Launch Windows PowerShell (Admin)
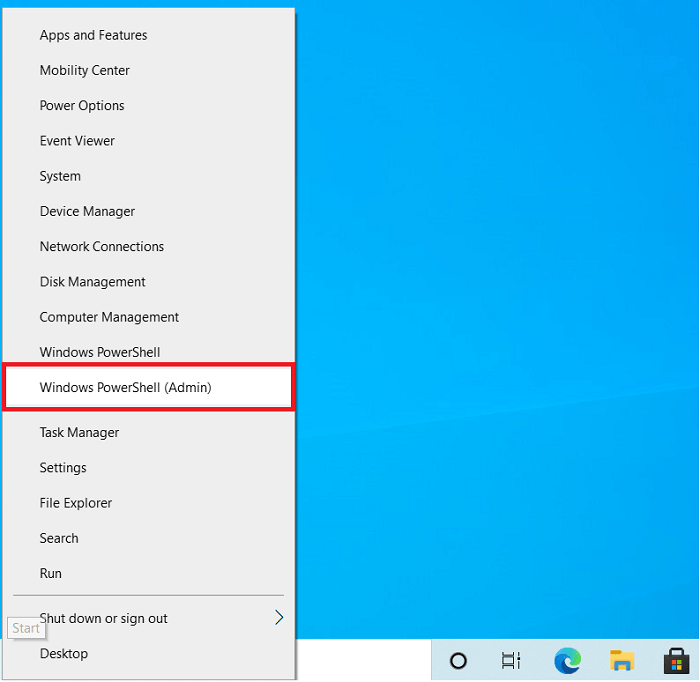Viewport: 700px width, 682px height. pos(149,387)
